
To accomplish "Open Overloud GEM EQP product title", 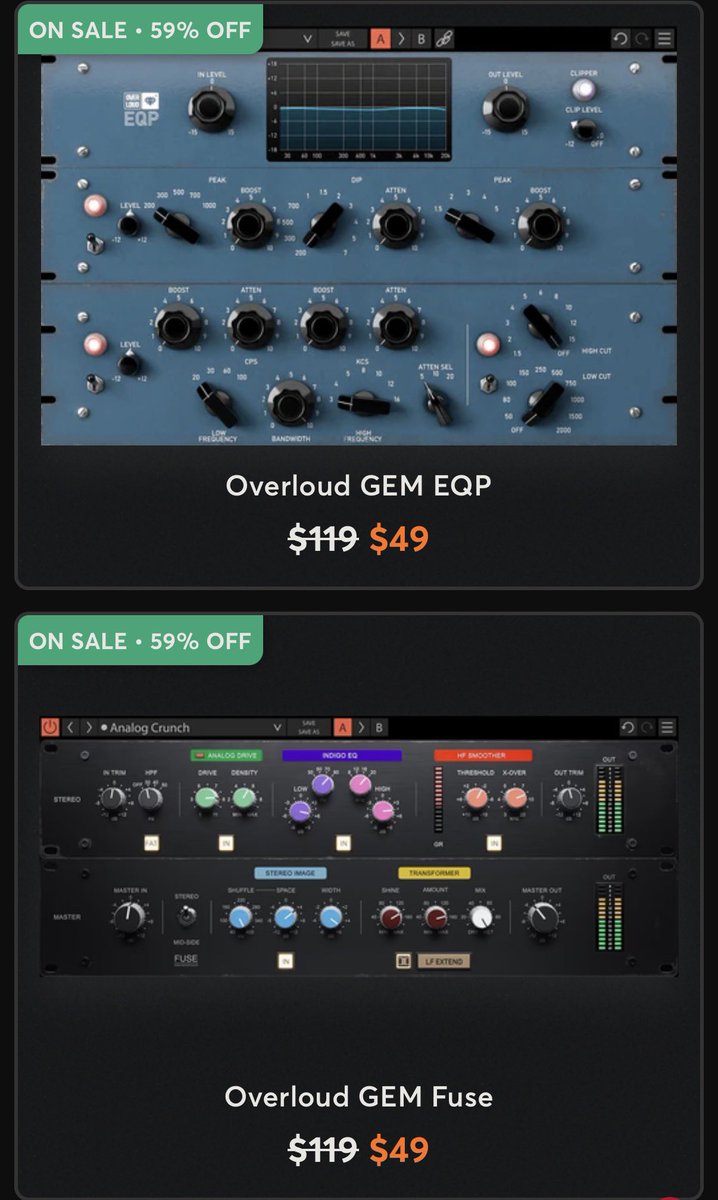I will [x=359, y=485].
